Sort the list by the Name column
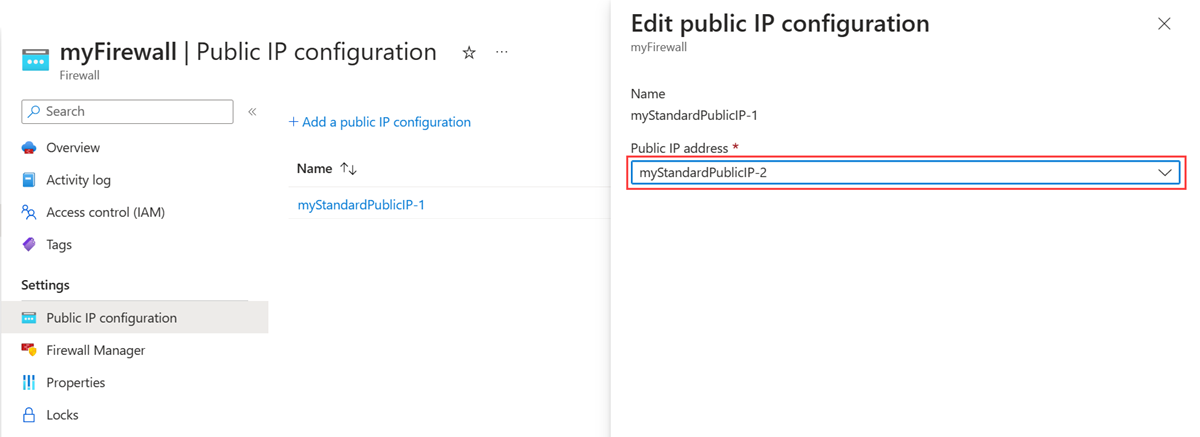The width and height of the screenshot is (1200, 437). (x=348, y=169)
